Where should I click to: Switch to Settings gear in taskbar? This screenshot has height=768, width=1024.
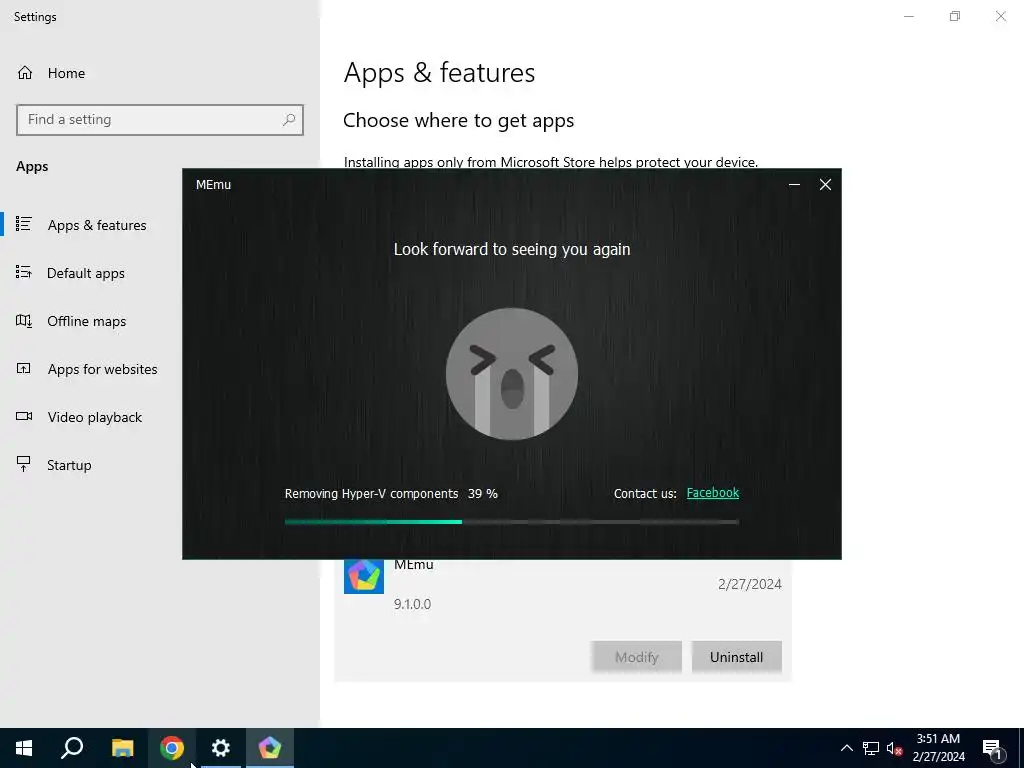pos(221,748)
